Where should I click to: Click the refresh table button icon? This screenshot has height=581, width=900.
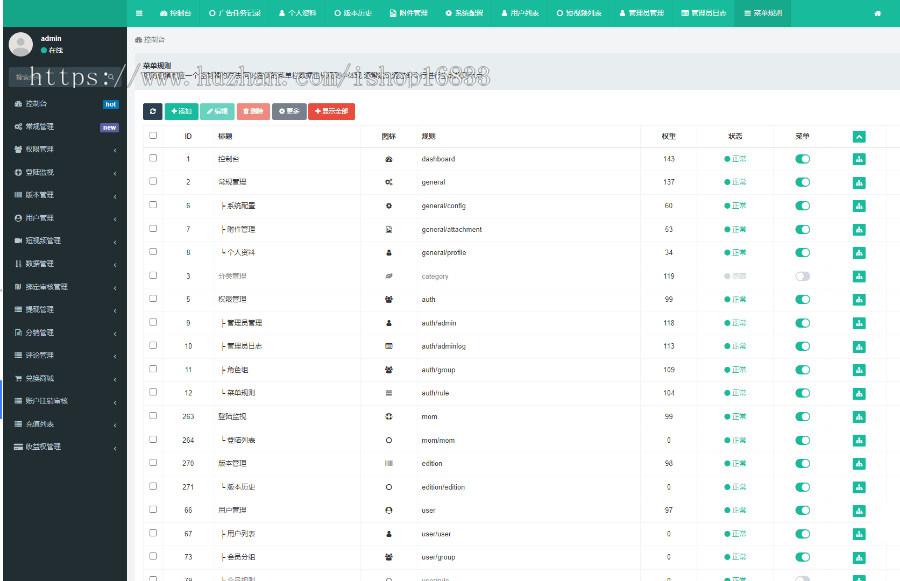(x=153, y=111)
